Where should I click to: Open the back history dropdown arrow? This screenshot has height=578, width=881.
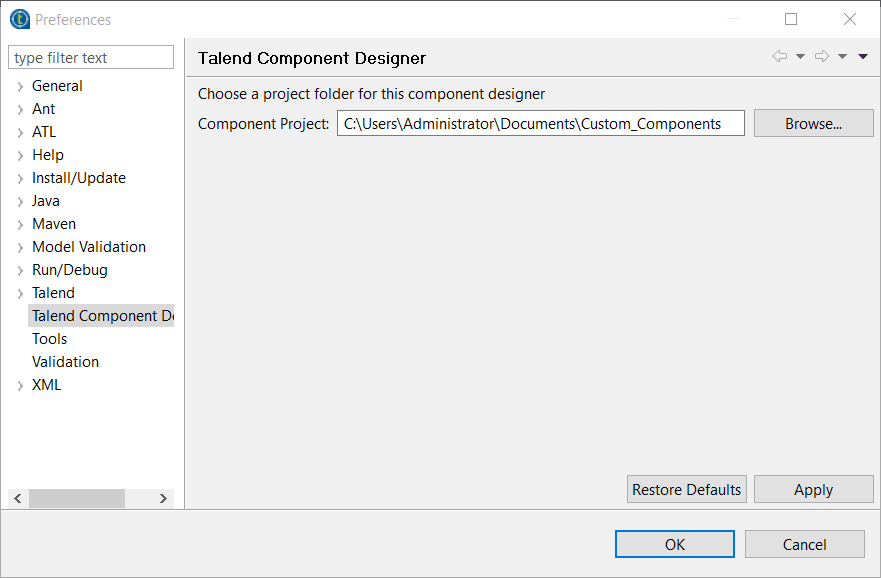(801, 56)
